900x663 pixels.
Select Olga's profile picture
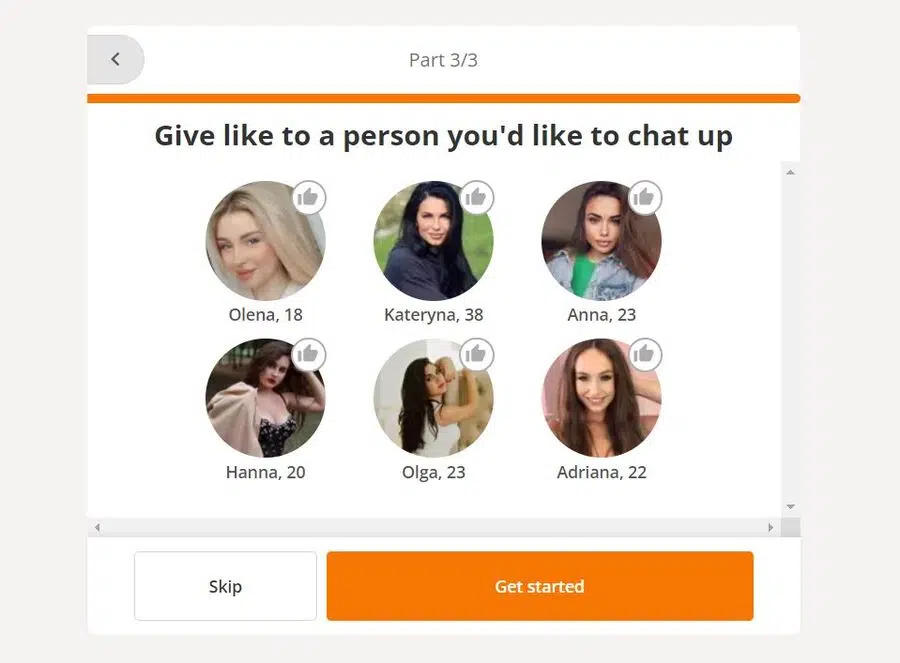[433, 398]
